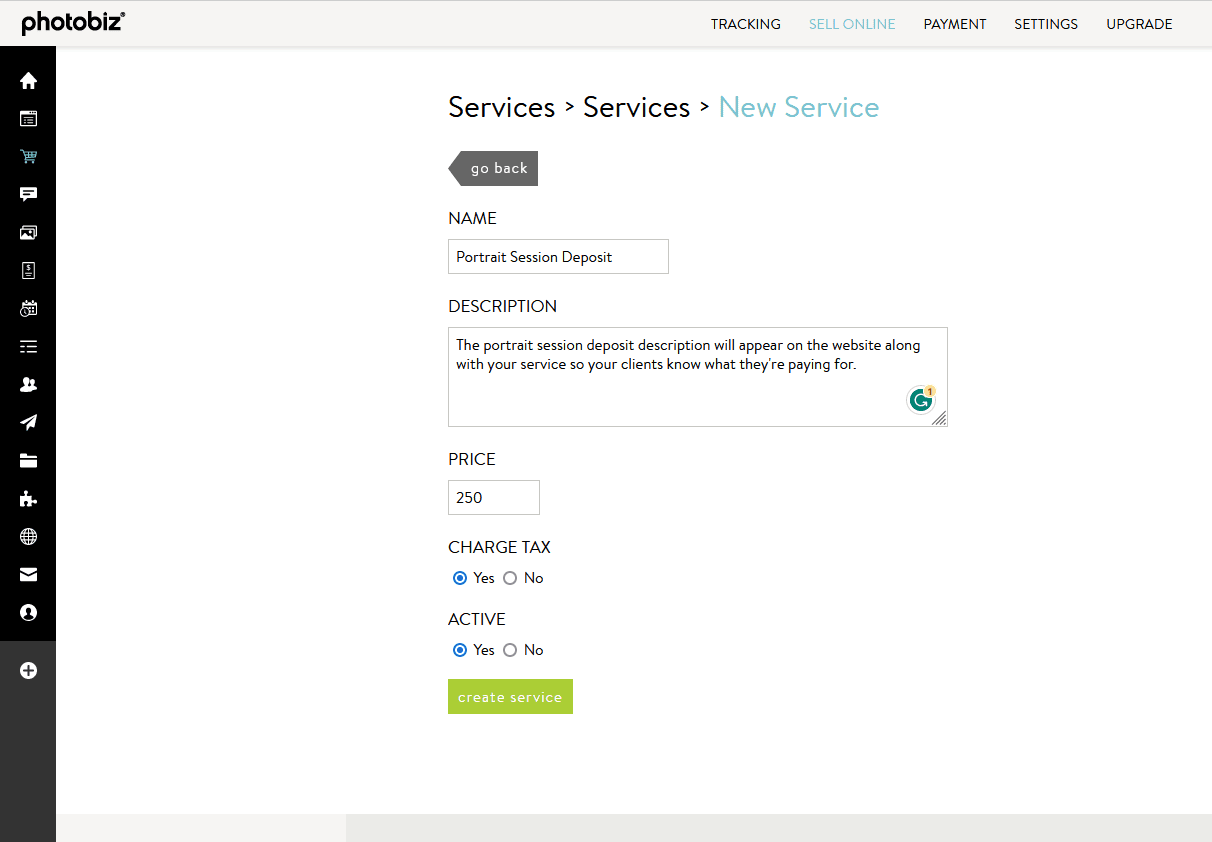Image resolution: width=1212 pixels, height=842 pixels.
Task: Click the go back button
Action: 498,168
